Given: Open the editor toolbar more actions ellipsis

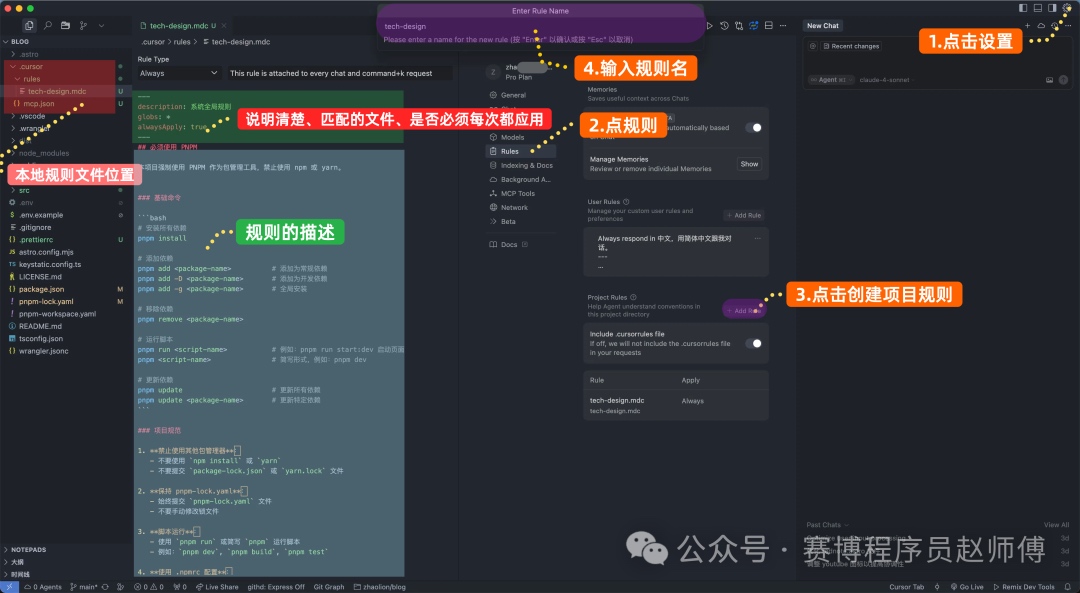Looking at the screenshot, I should click(783, 25).
